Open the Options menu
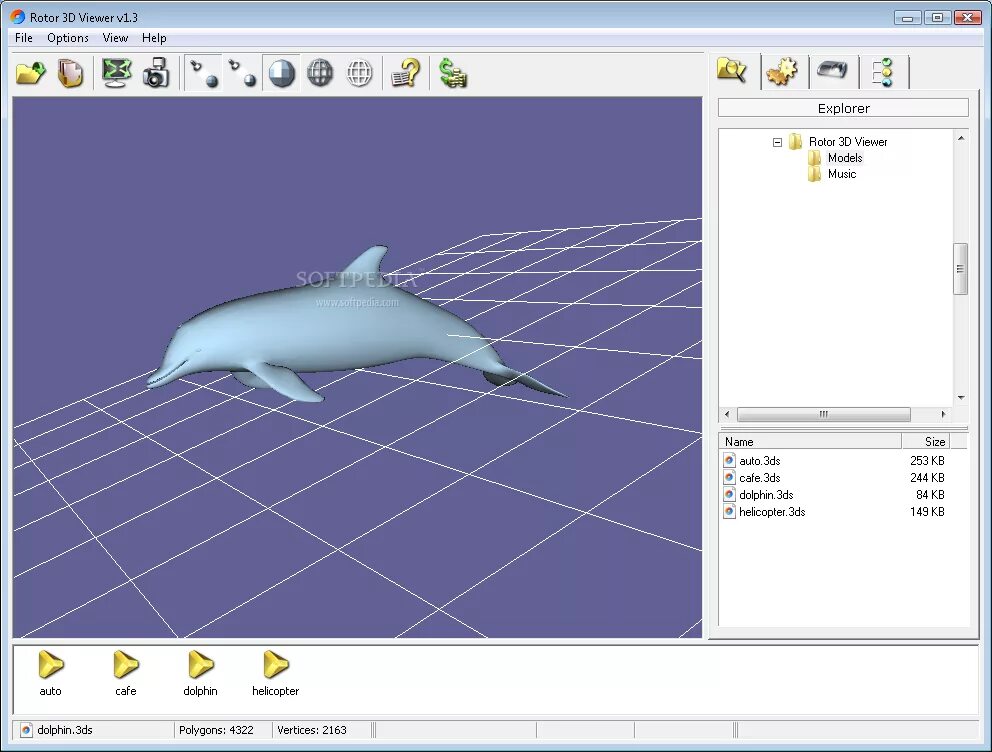The width and height of the screenshot is (992, 752). (68, 38)
